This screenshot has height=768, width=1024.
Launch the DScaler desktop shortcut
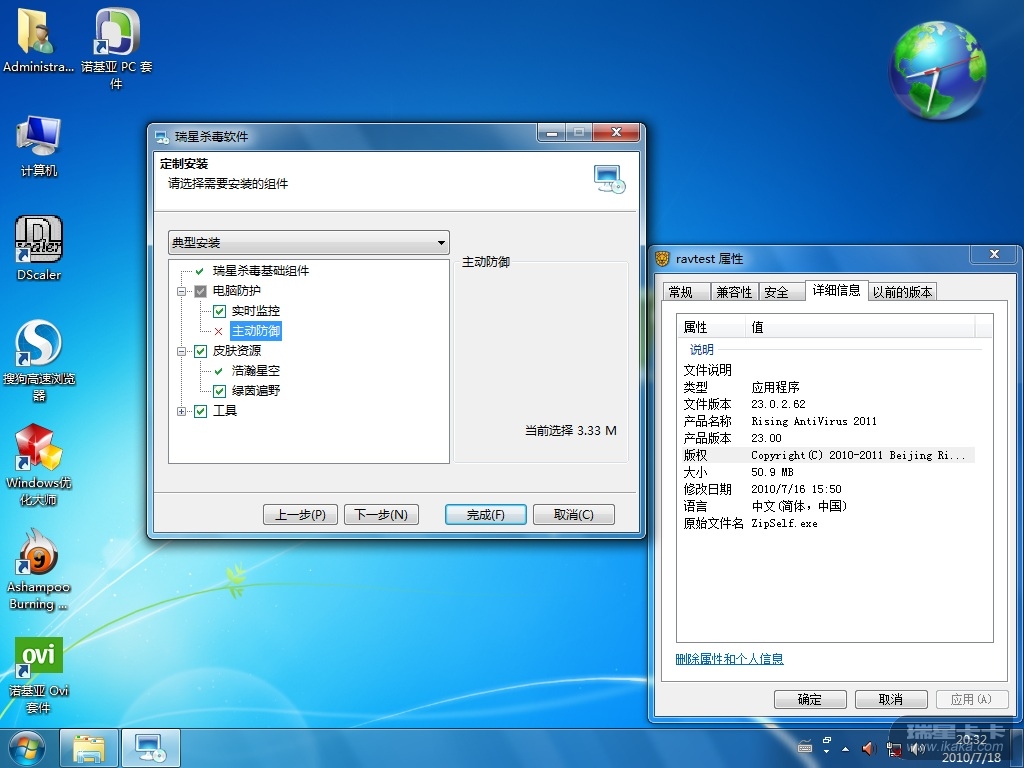[39, 248]
